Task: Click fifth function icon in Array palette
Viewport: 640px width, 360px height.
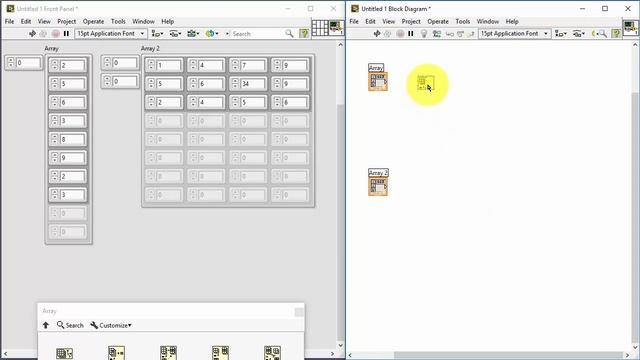Action: [272, 353]
